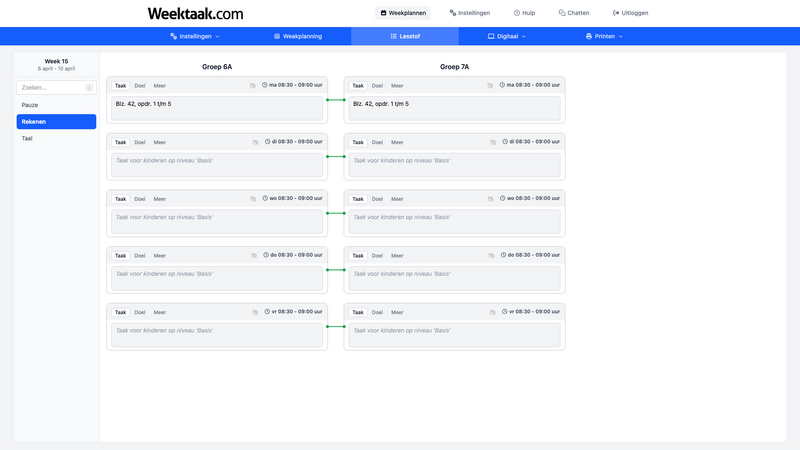Click clock icon of Groep 6A di lesson
Screen dimensions: 800x450
click(x=268, y=142)
